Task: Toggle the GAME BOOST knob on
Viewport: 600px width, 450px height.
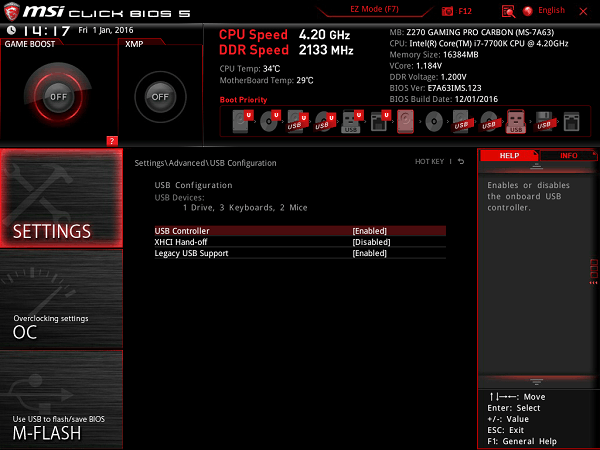Action: (x=58, y=96)
